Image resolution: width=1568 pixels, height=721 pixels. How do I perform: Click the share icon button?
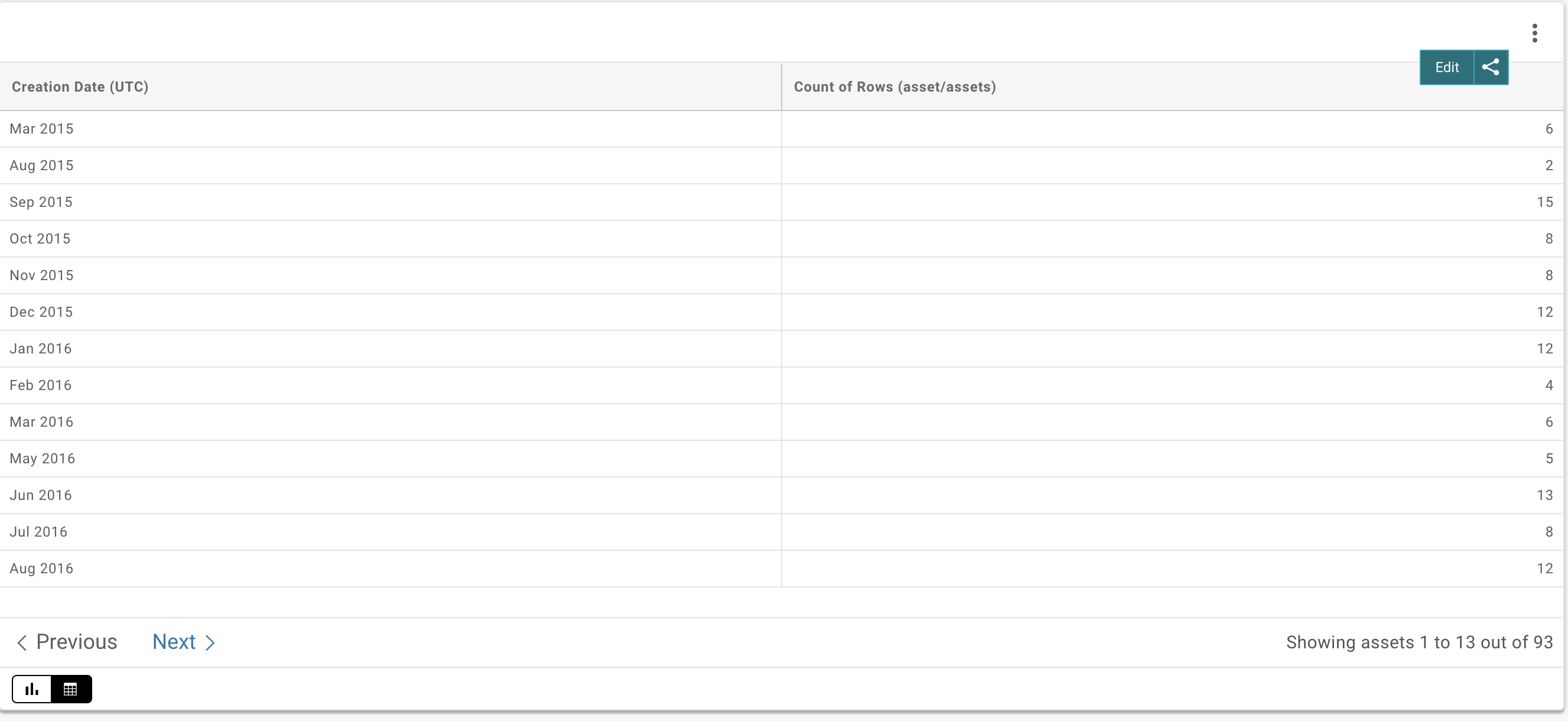1491,67
